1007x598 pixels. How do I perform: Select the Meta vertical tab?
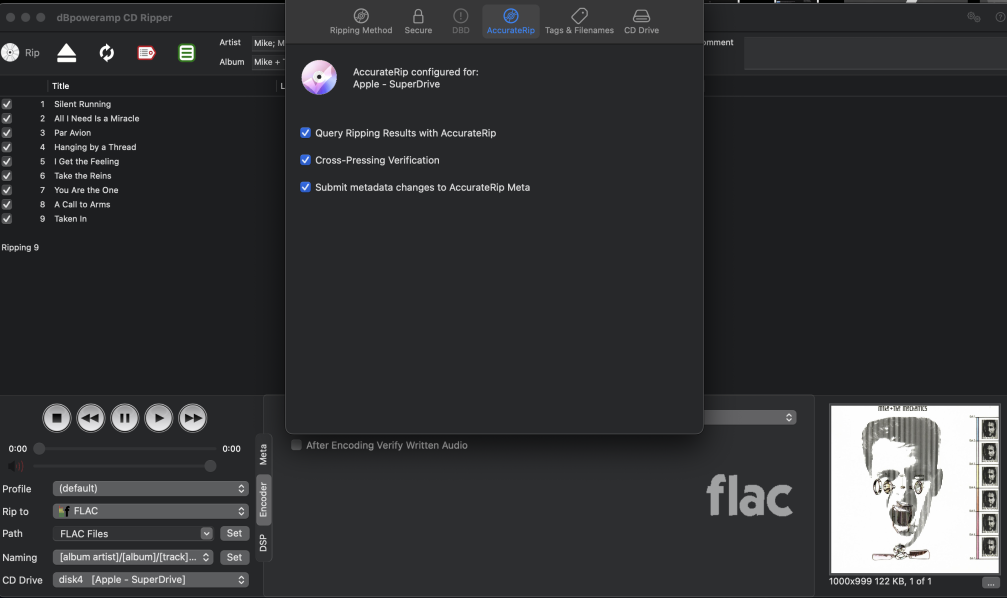point(263,454)
